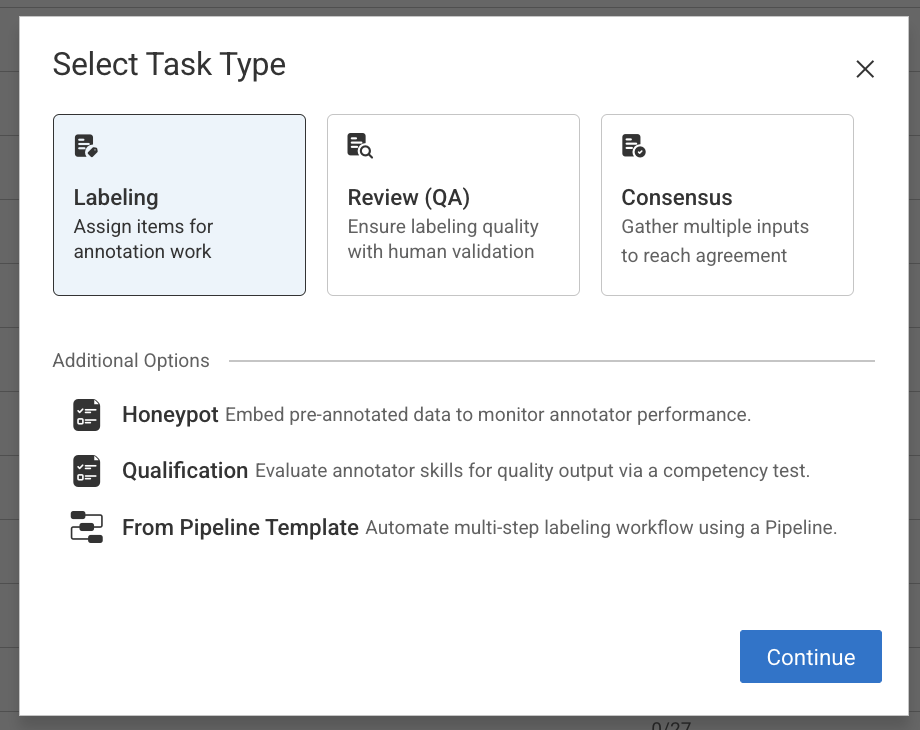
Task: Click 'Ensure labeling quality with human validation' text
Action: tap(443, 239)
